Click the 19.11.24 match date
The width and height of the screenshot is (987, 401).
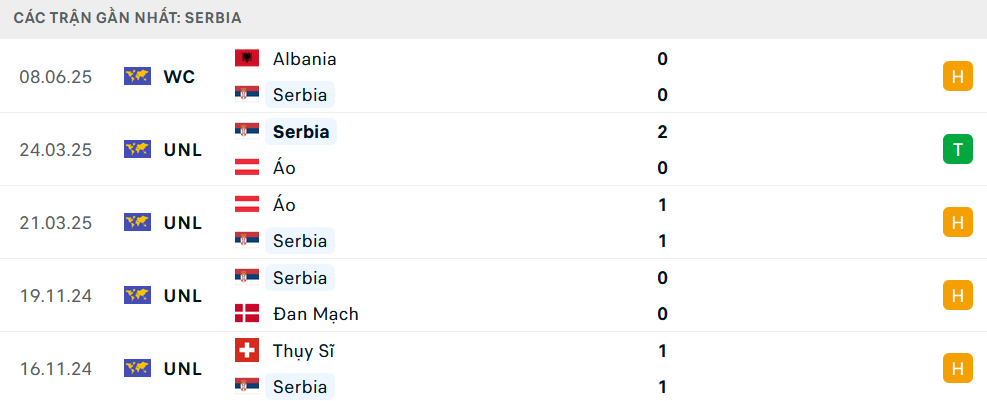coord(56,296)
